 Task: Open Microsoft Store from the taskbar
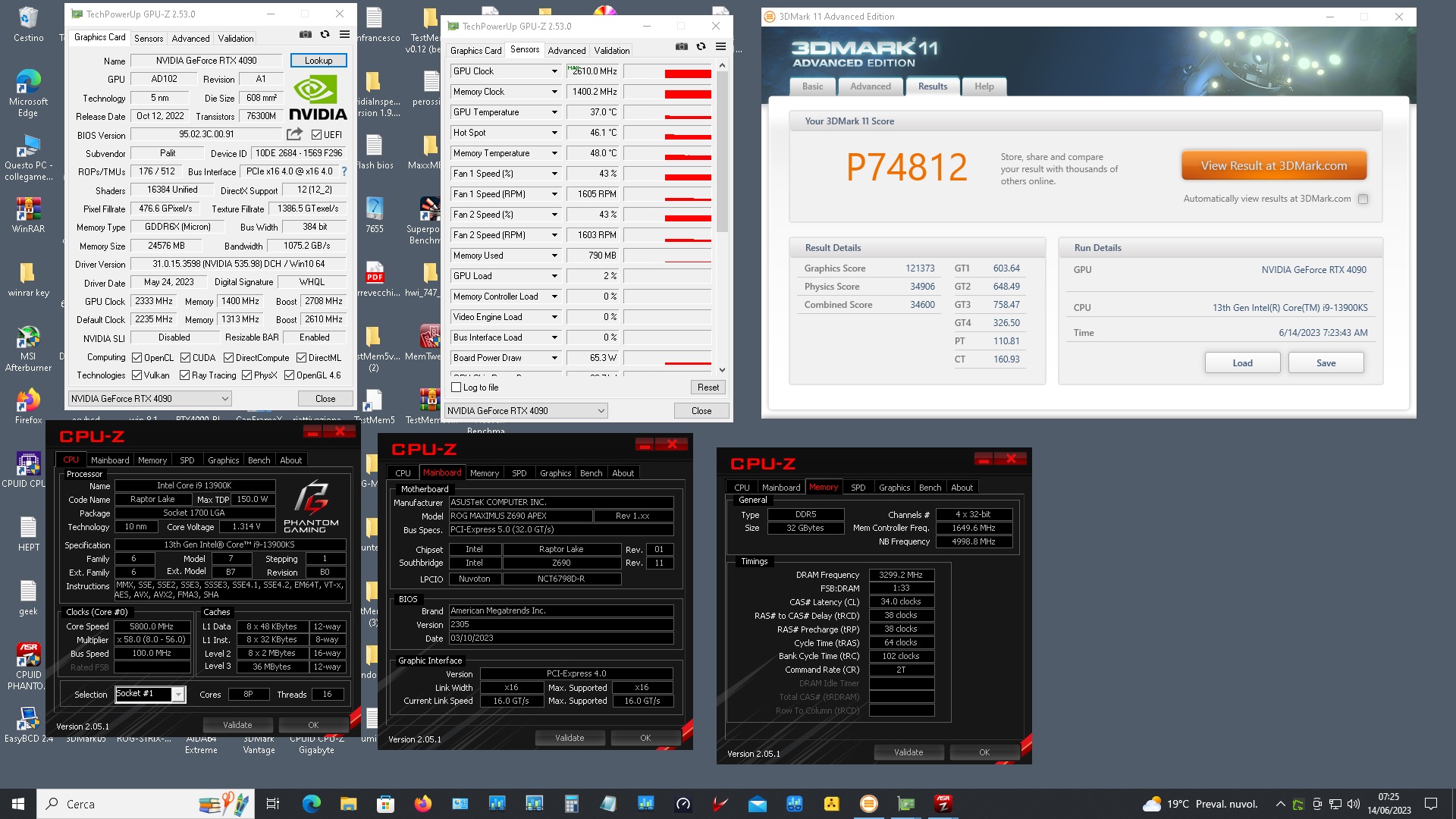[x=385, y=804]
